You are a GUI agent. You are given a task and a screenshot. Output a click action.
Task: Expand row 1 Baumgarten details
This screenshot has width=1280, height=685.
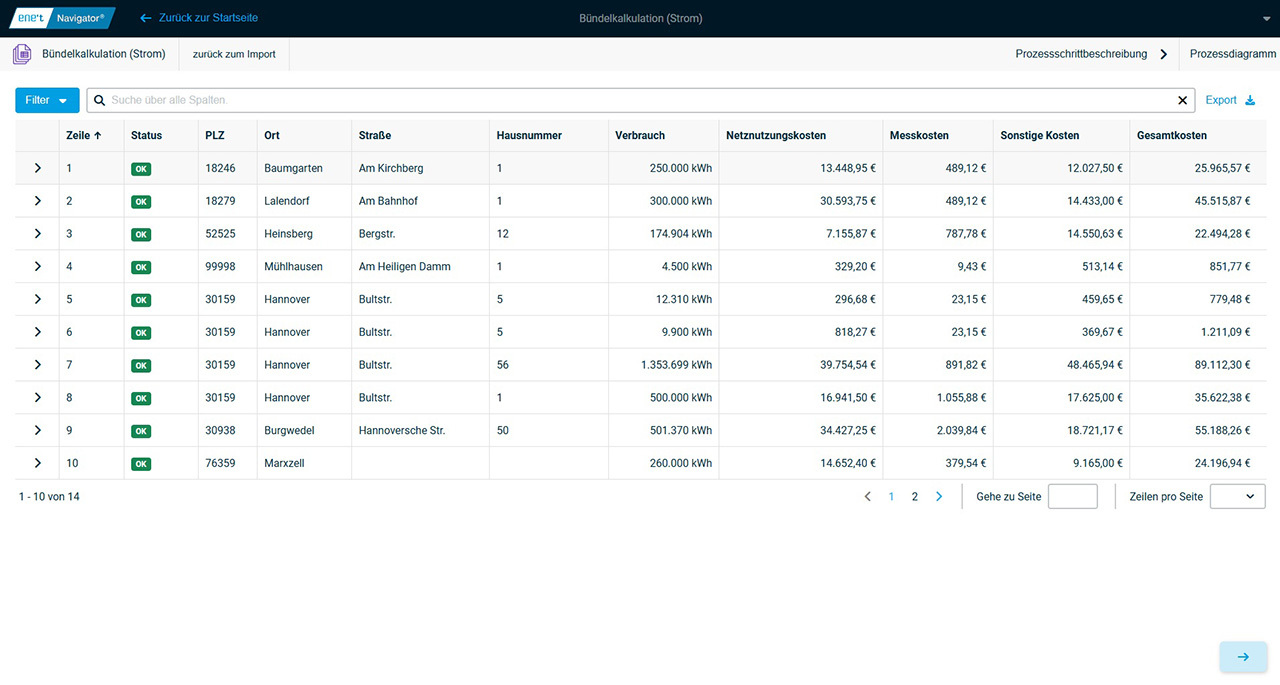click(x=38, y=168)
